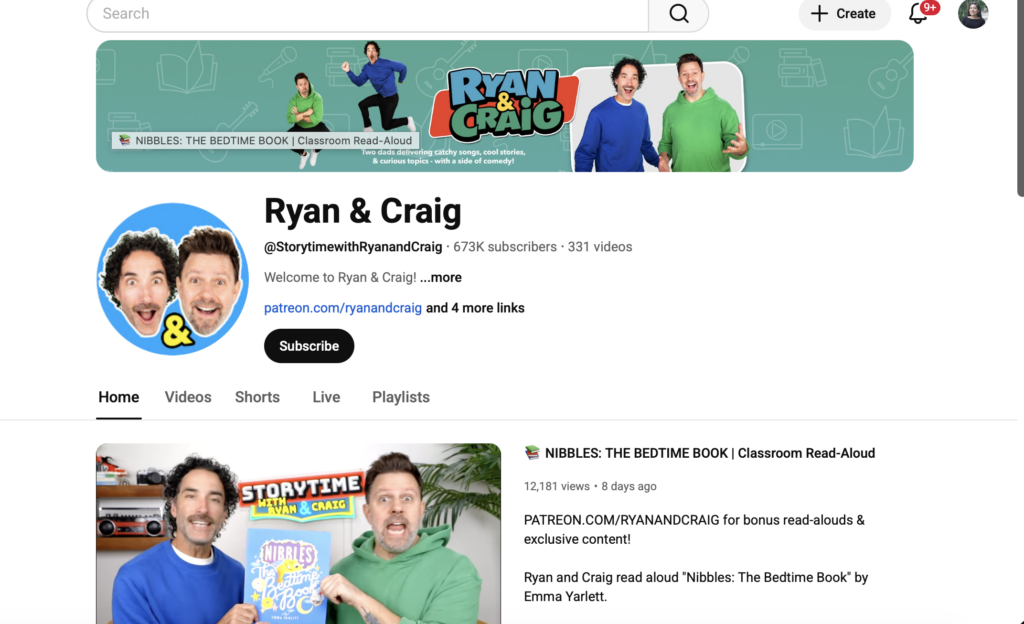Expand the 4 more links
The image size is (1024, 624).
[x=474, y=308]
